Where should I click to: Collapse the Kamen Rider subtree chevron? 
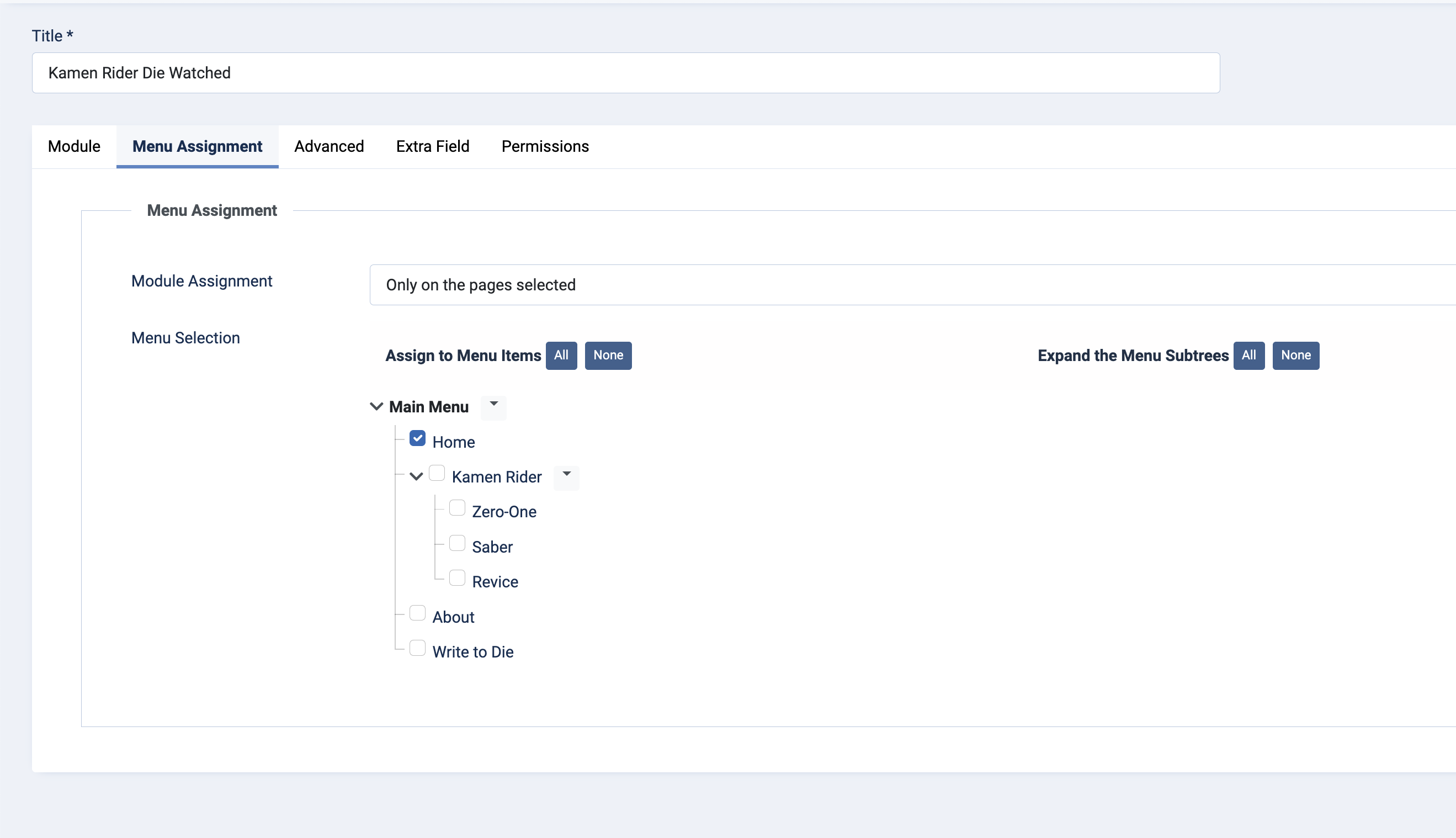417,476
